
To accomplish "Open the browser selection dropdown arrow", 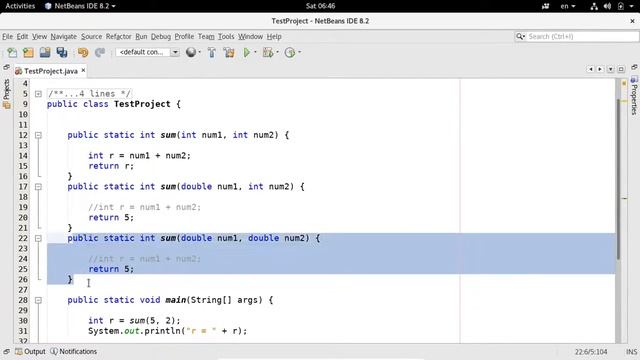I will coord(199,52).
